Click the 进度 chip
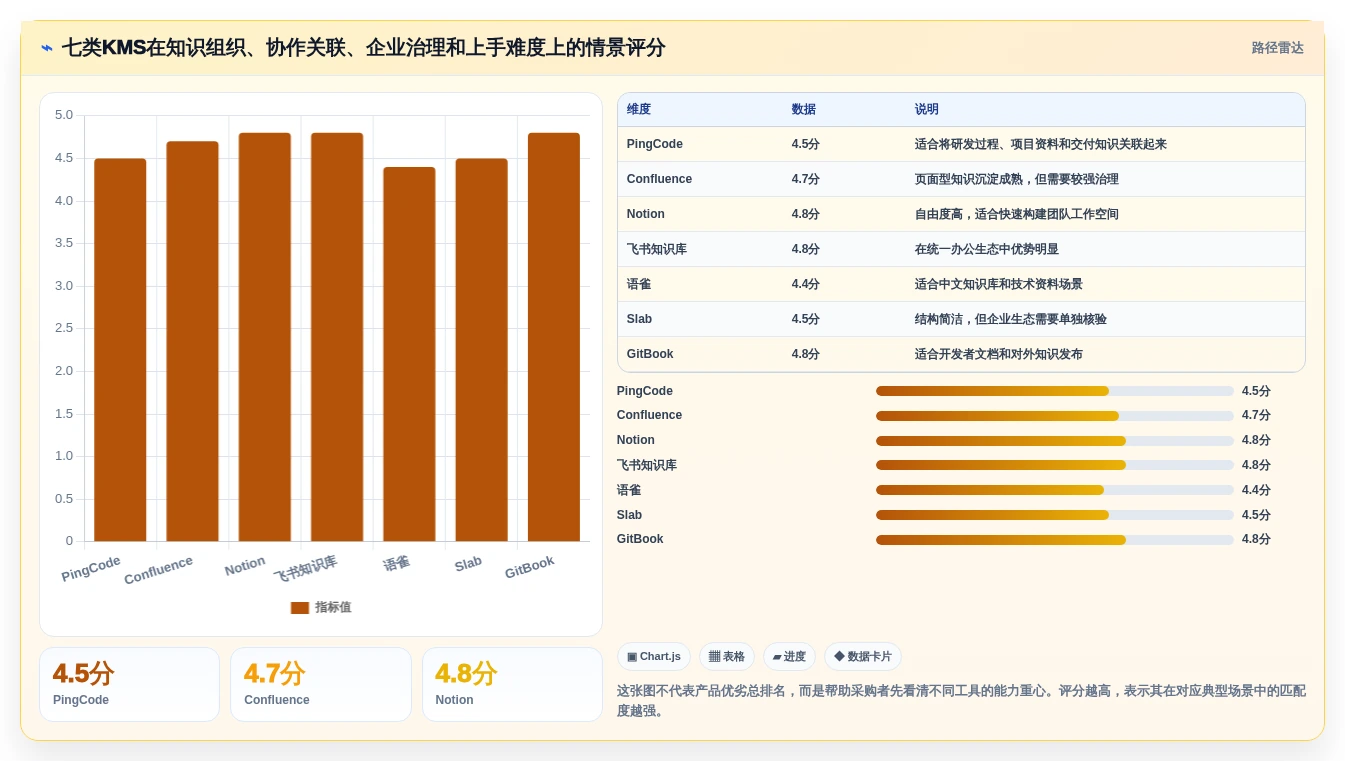The height and width of the screenshot is (761, 1345). (x=790, y=657)
